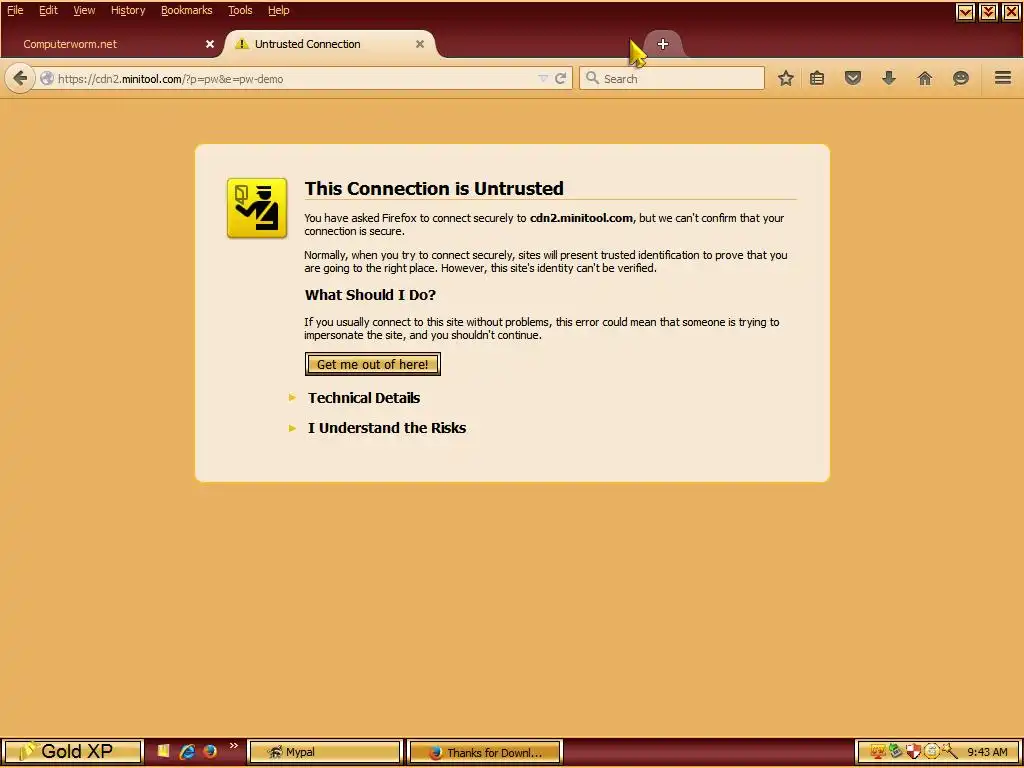Go to the Home page icon

925,78
